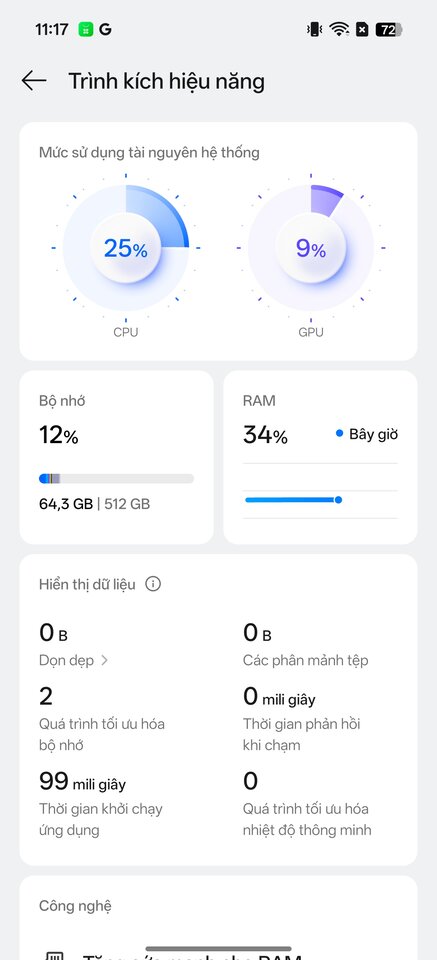Click the storage usage progress bar

tap(116, 479)
